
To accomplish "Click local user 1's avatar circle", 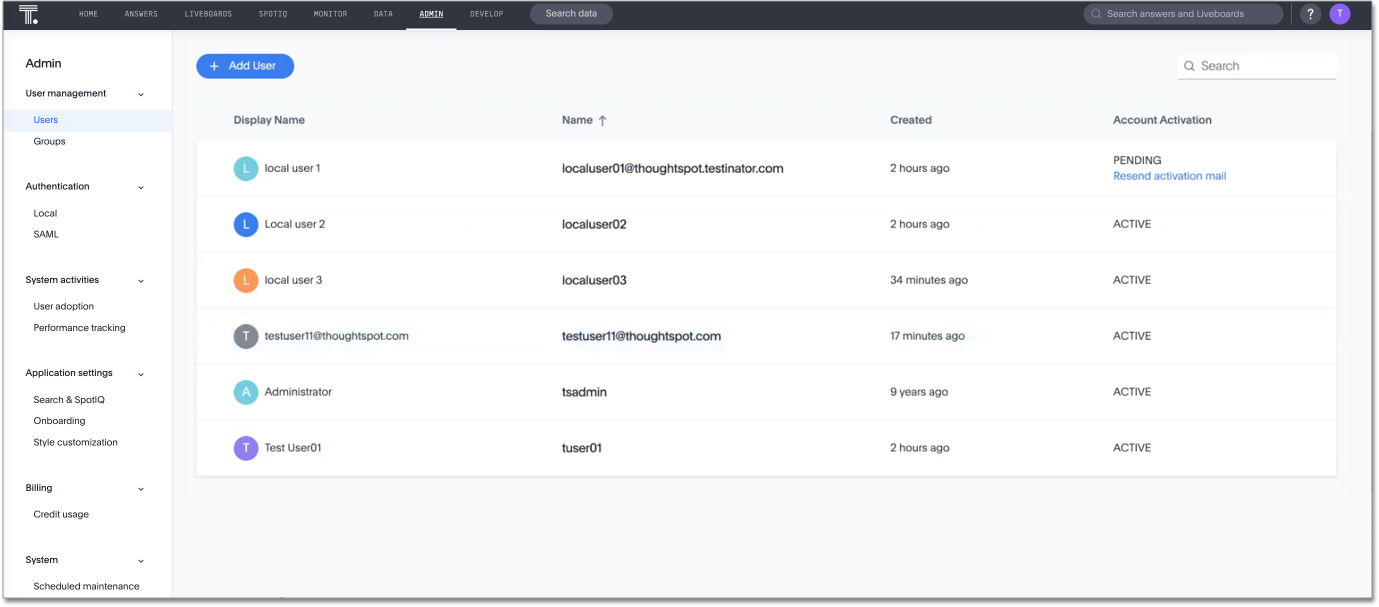I will click(x=246, y=168).
